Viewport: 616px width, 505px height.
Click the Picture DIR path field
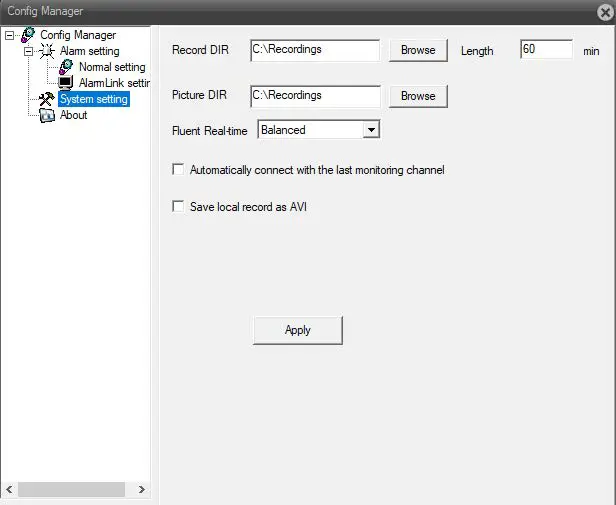tap(315, 96)
